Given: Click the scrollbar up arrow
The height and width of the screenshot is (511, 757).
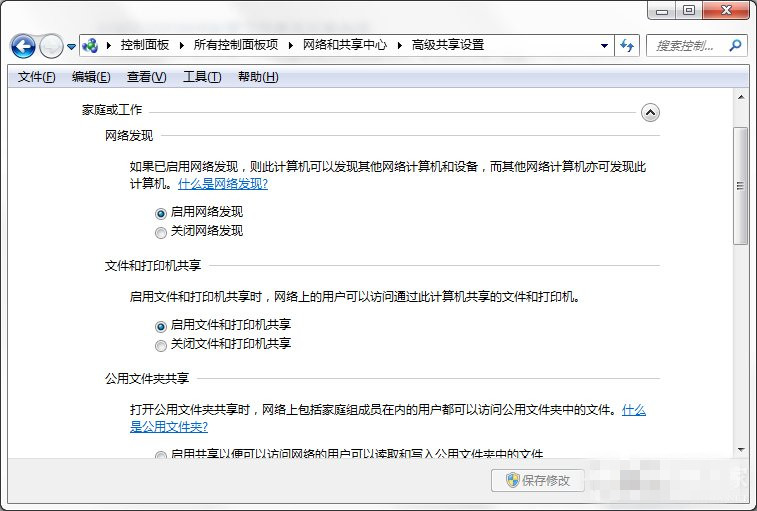Looking at the screenshot, I should click(x=741, y=98).
